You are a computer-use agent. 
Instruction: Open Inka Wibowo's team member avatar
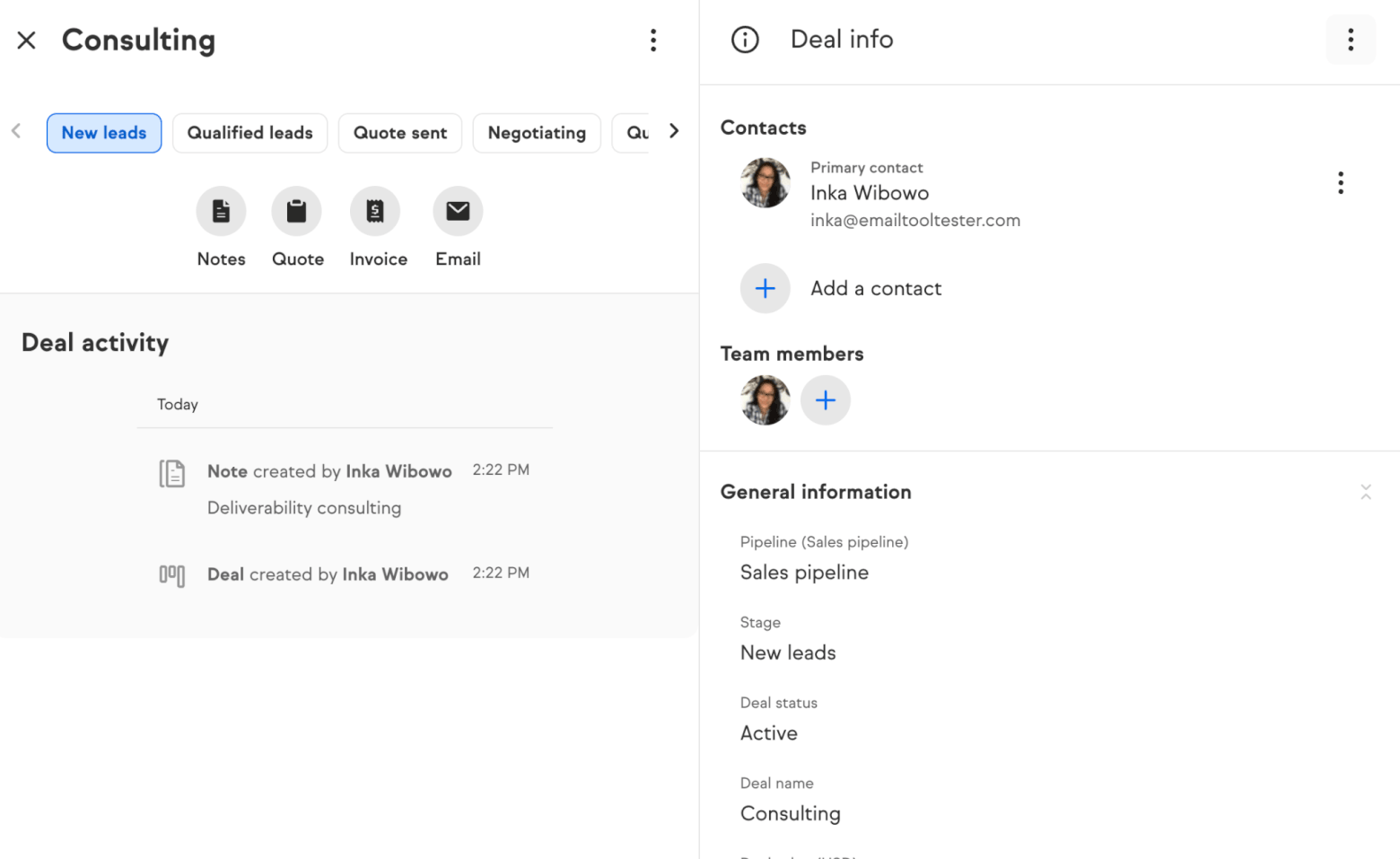(765, 400)
